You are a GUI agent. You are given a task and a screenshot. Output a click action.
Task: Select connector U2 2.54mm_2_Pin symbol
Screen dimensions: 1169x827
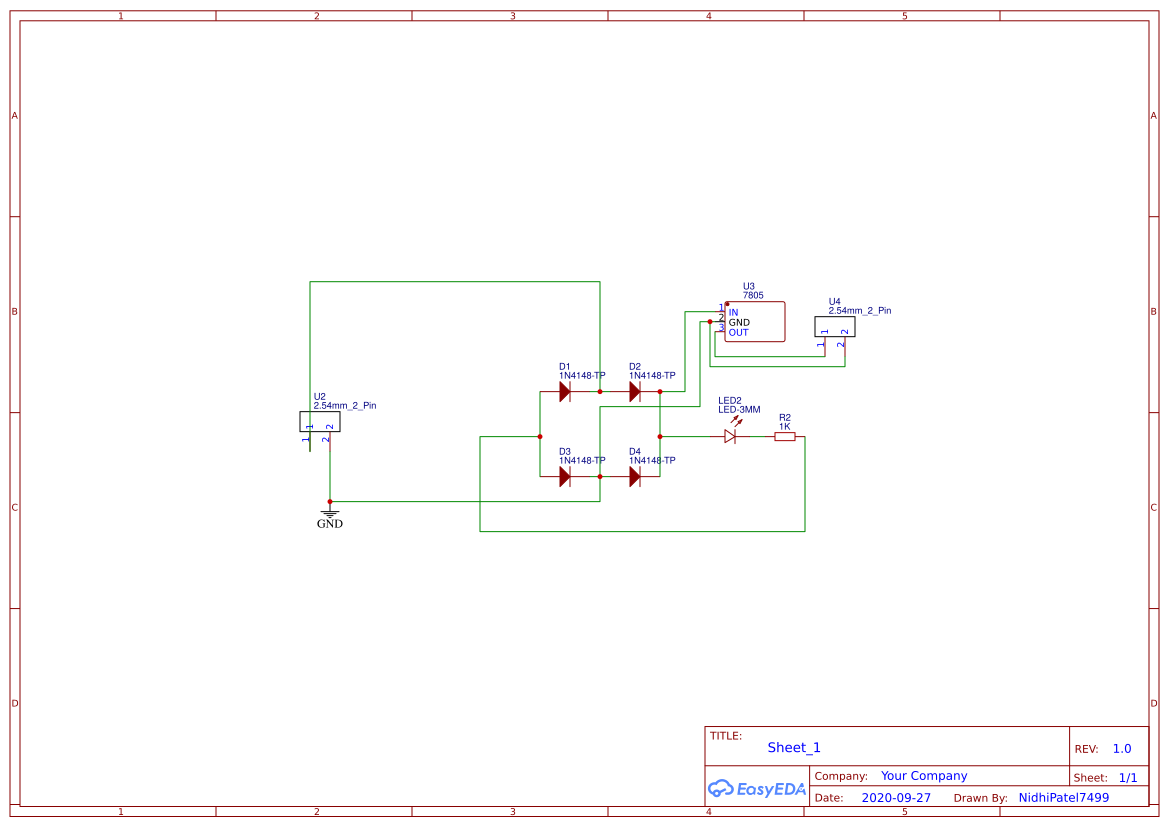[320, 420]
